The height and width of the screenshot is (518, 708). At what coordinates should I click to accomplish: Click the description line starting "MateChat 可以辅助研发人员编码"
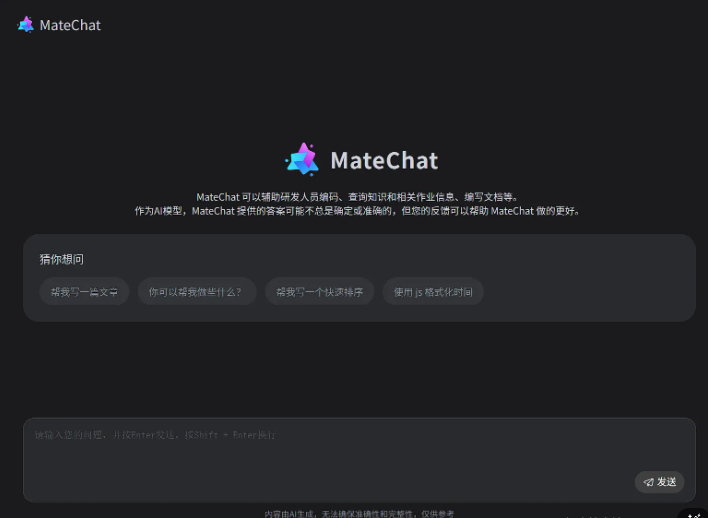(x=358, y=197)
